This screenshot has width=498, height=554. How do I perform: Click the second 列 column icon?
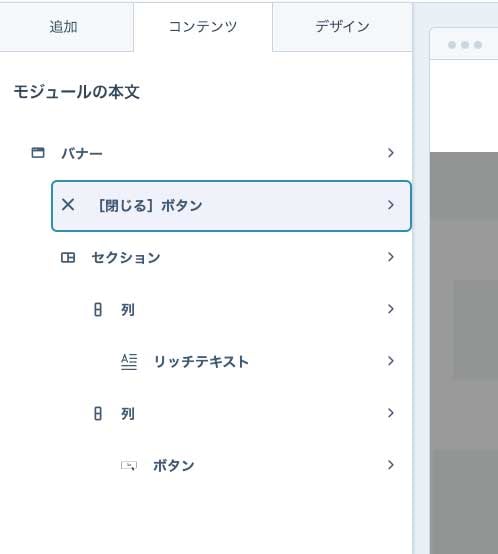tap(98, 413)
